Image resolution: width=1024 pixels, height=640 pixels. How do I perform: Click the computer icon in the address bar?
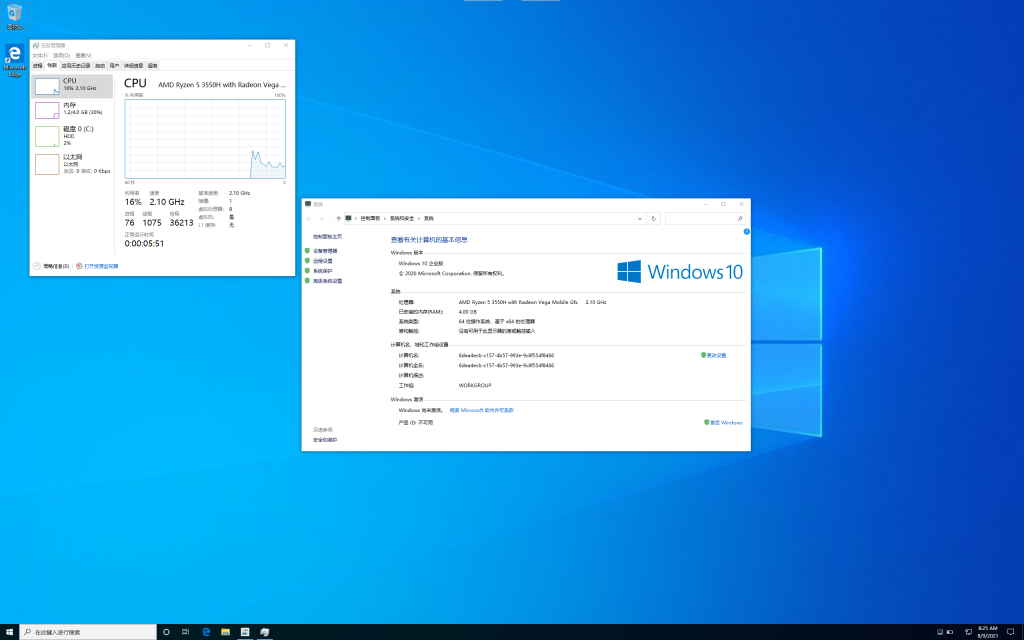(x=349, y=218)
